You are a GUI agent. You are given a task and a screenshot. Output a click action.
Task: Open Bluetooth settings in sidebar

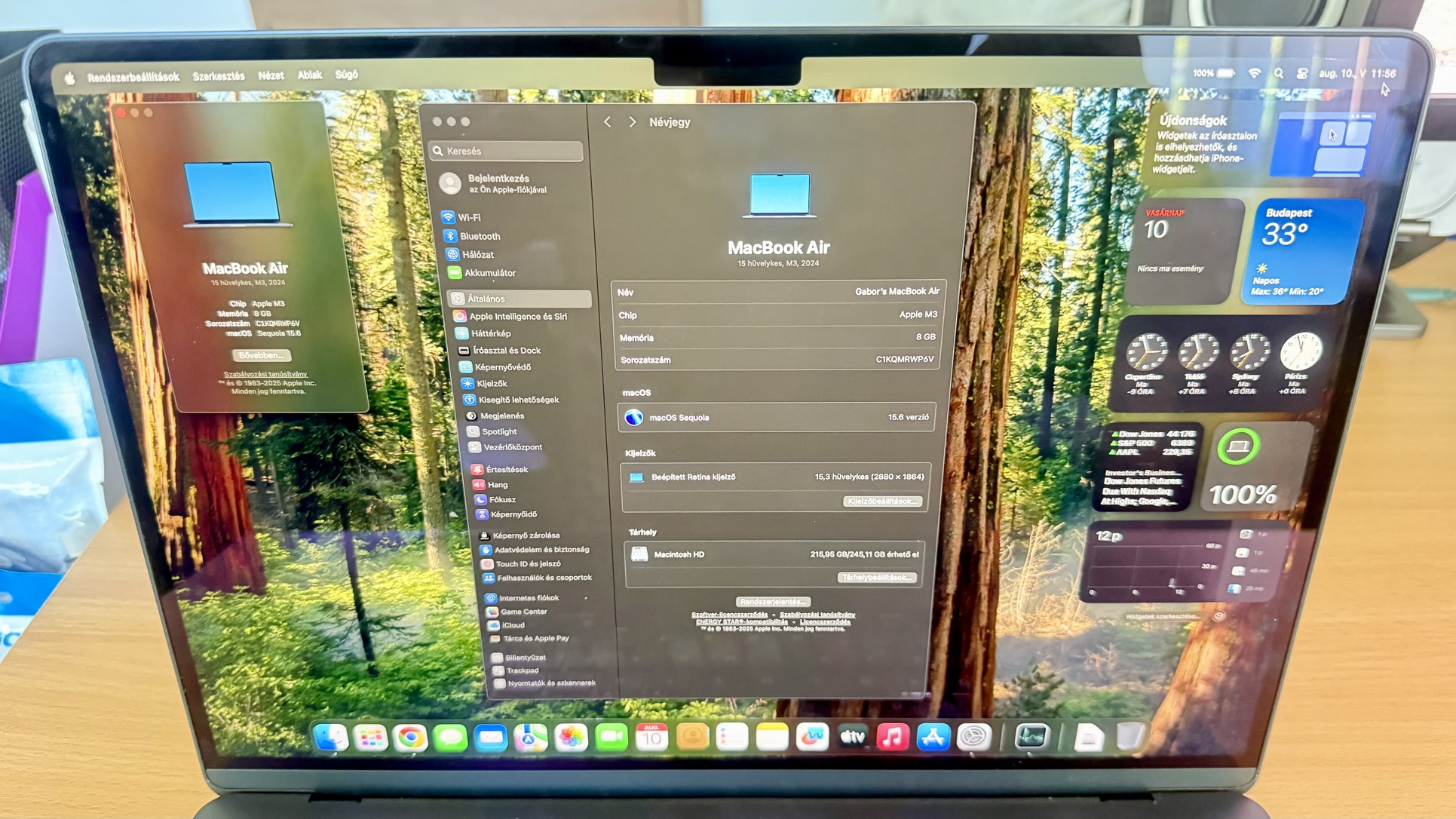[479, 236]
